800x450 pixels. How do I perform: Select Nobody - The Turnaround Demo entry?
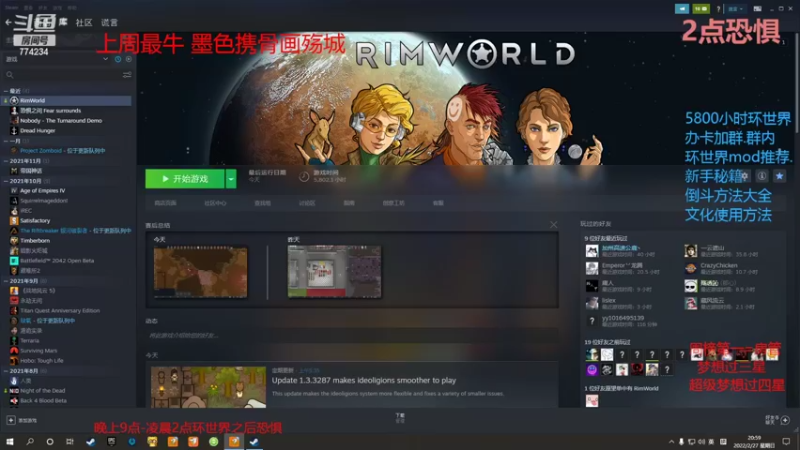(x=61, y=120)
